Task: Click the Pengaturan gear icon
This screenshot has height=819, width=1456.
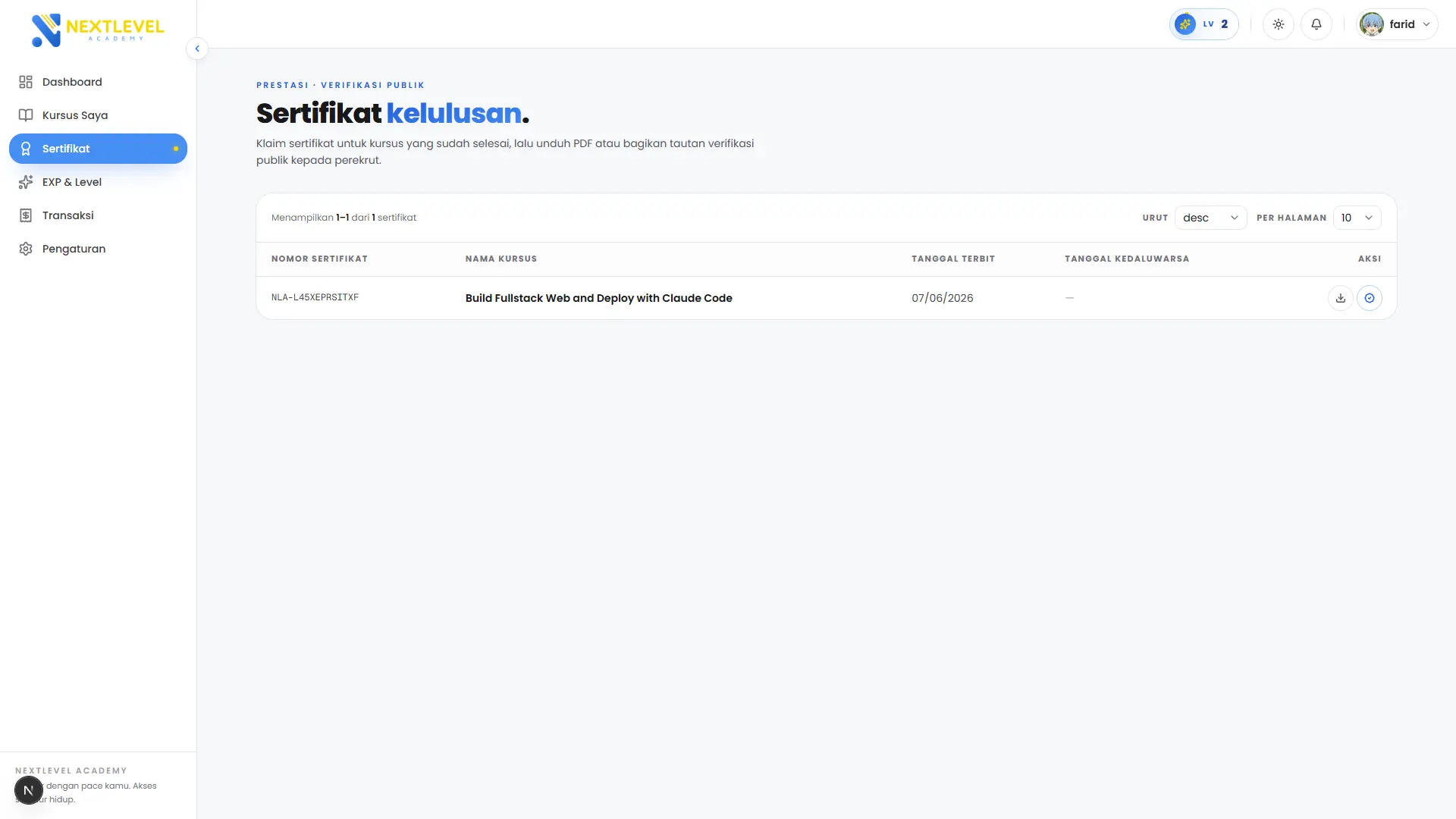Action: (26, 249)
